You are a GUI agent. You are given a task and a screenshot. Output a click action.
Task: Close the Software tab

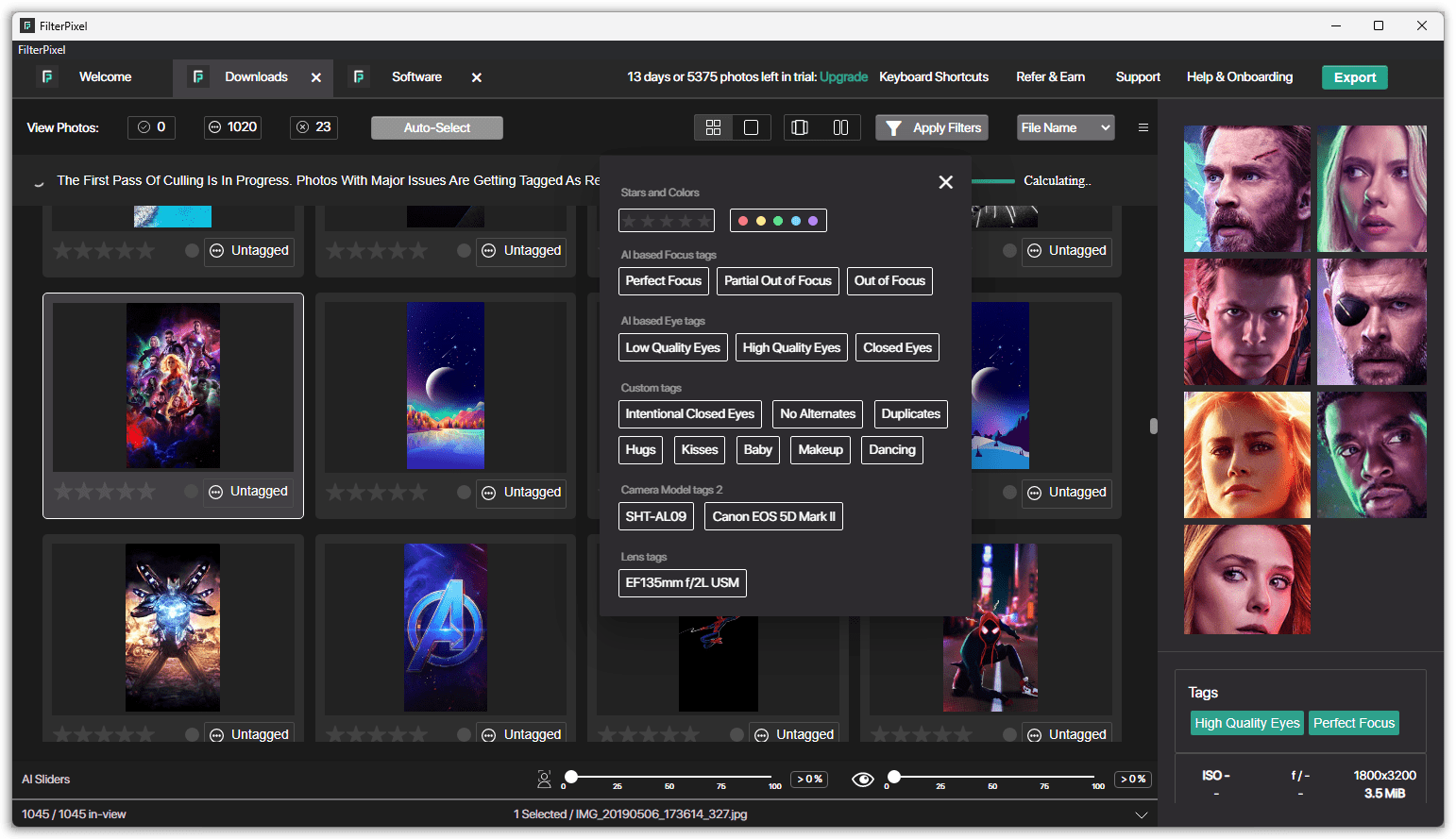(477, 77)
